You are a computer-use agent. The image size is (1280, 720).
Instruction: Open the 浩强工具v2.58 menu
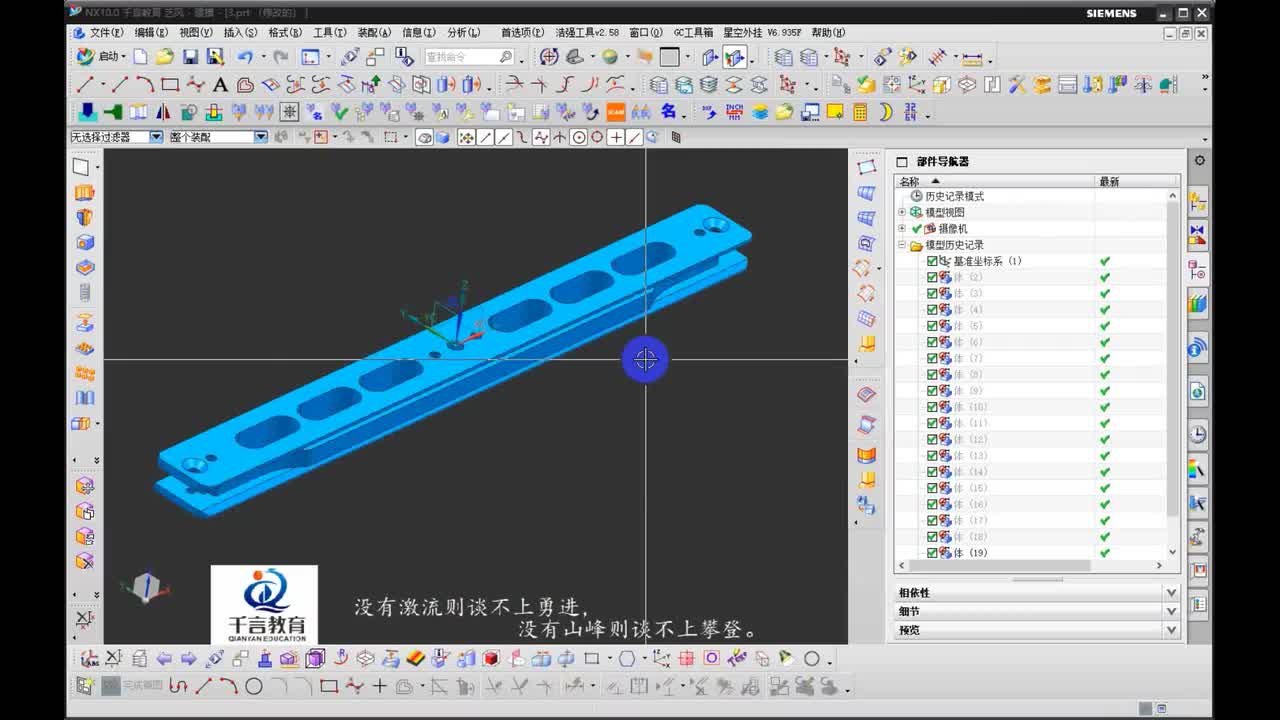point(587,33)
